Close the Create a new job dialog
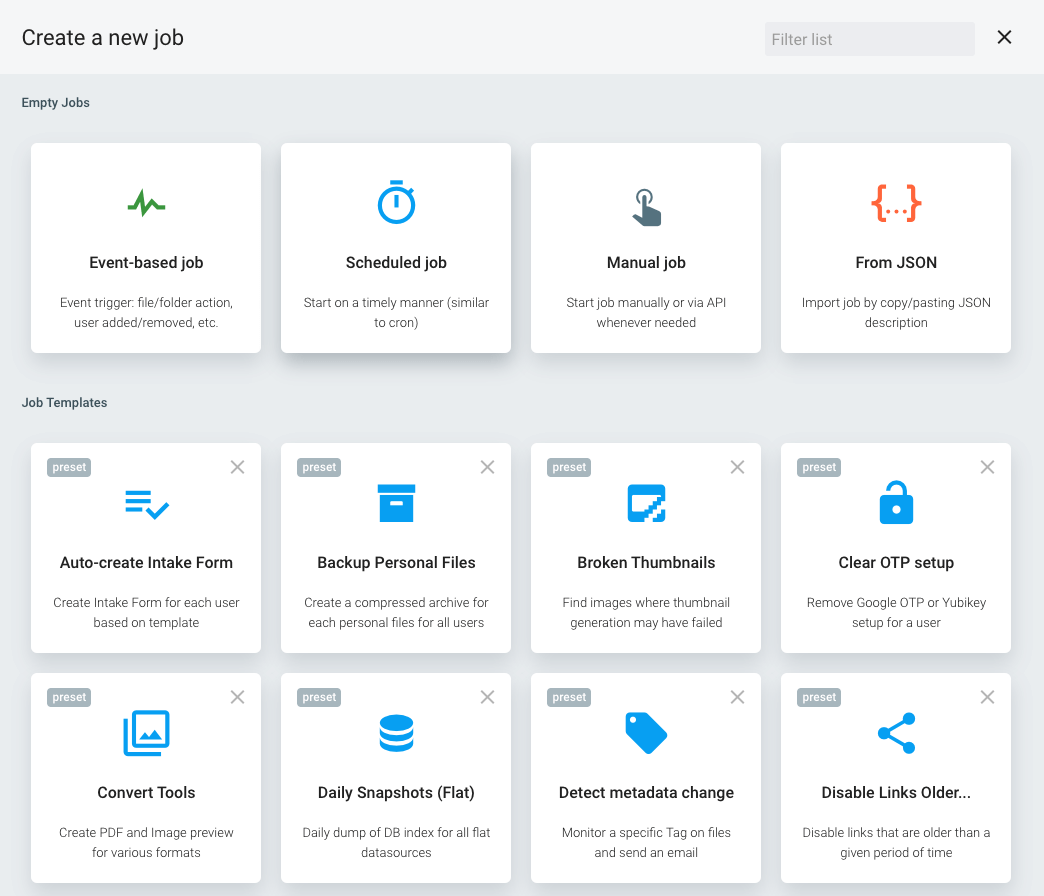The width and height of the screenshot is (1044, 896). [1004, 37]
